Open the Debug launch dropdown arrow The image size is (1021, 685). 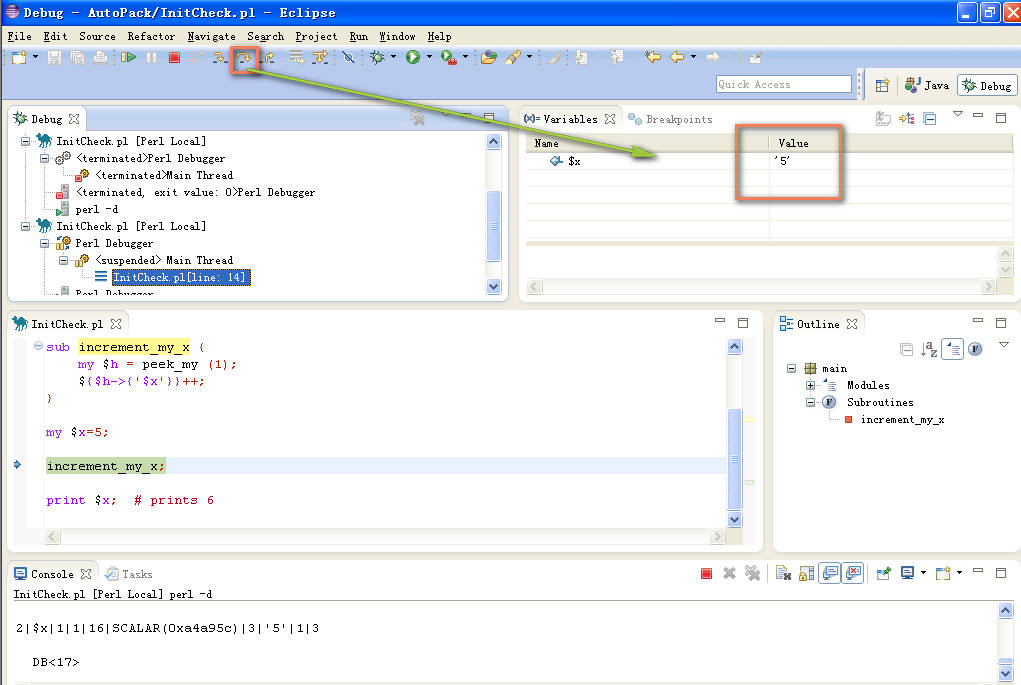click(393, 57)
